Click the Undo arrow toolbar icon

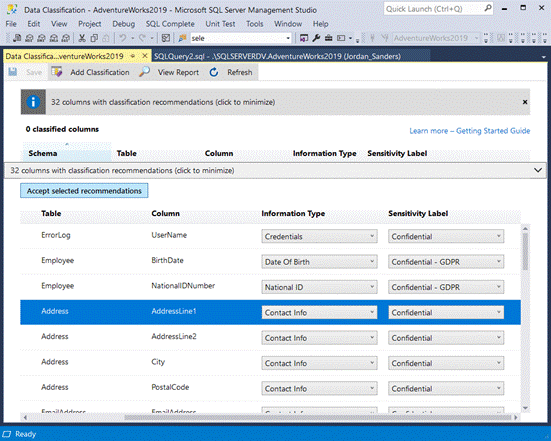point(123,38)
